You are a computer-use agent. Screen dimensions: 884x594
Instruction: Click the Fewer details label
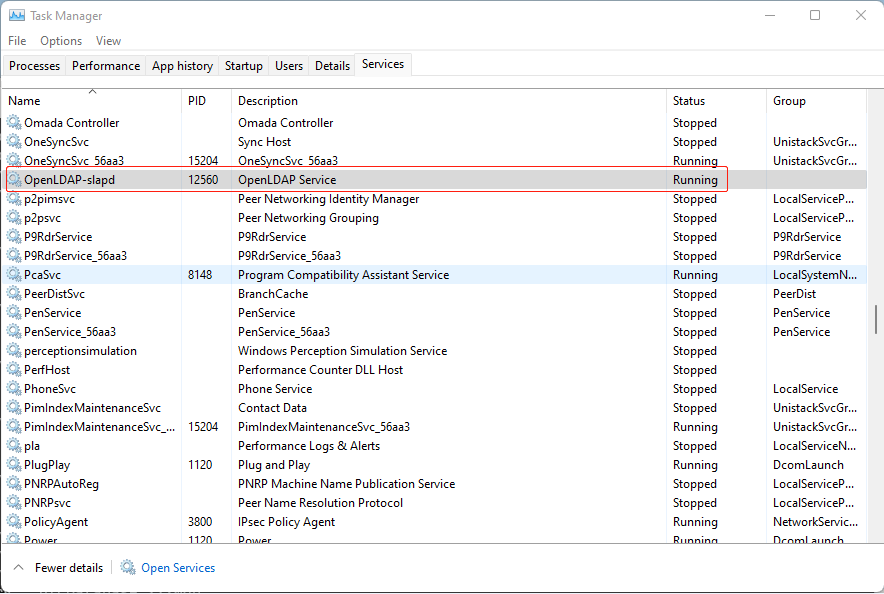[69, 568]
